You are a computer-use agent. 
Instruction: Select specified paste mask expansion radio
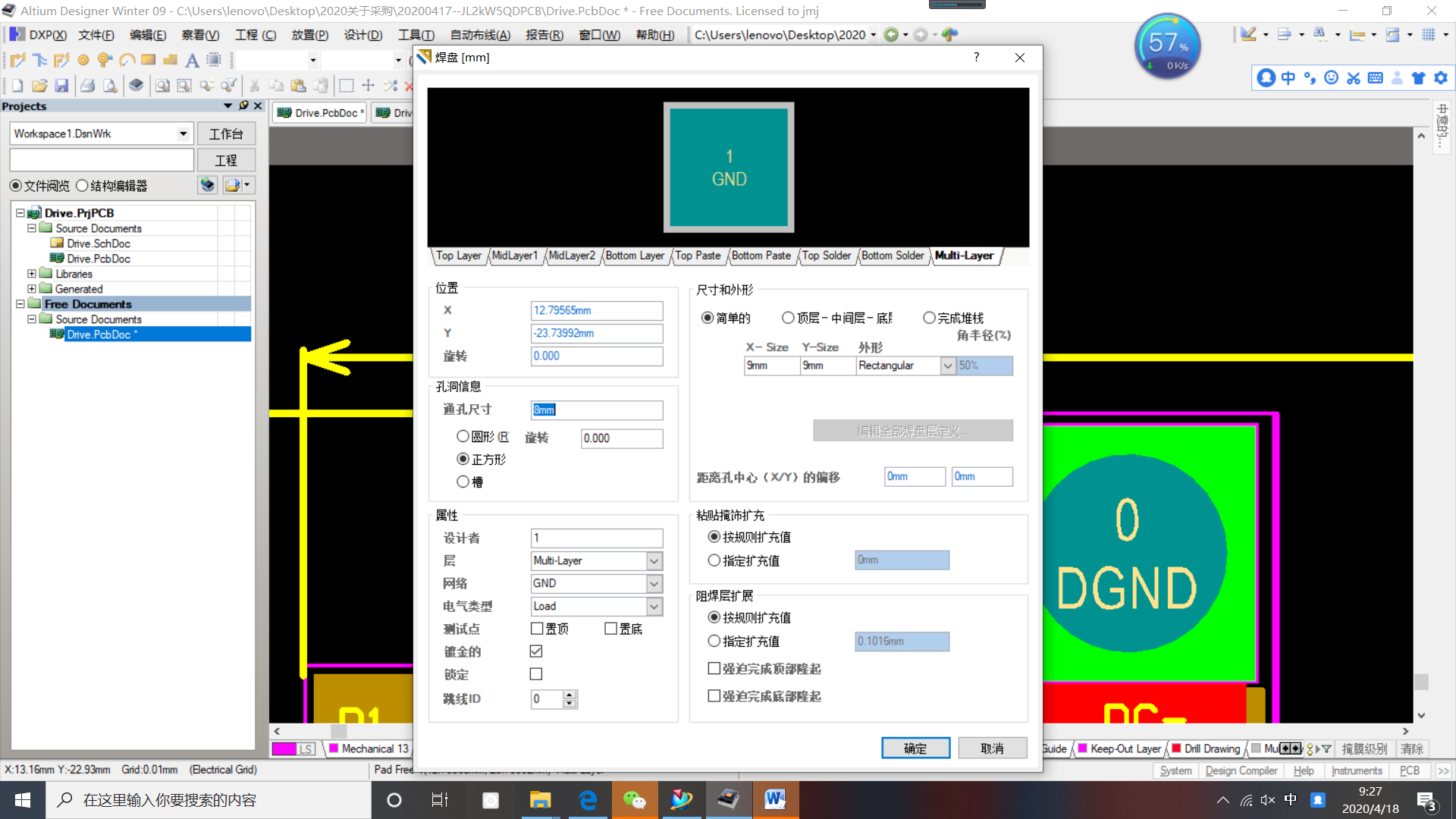[x=714, y=560]
